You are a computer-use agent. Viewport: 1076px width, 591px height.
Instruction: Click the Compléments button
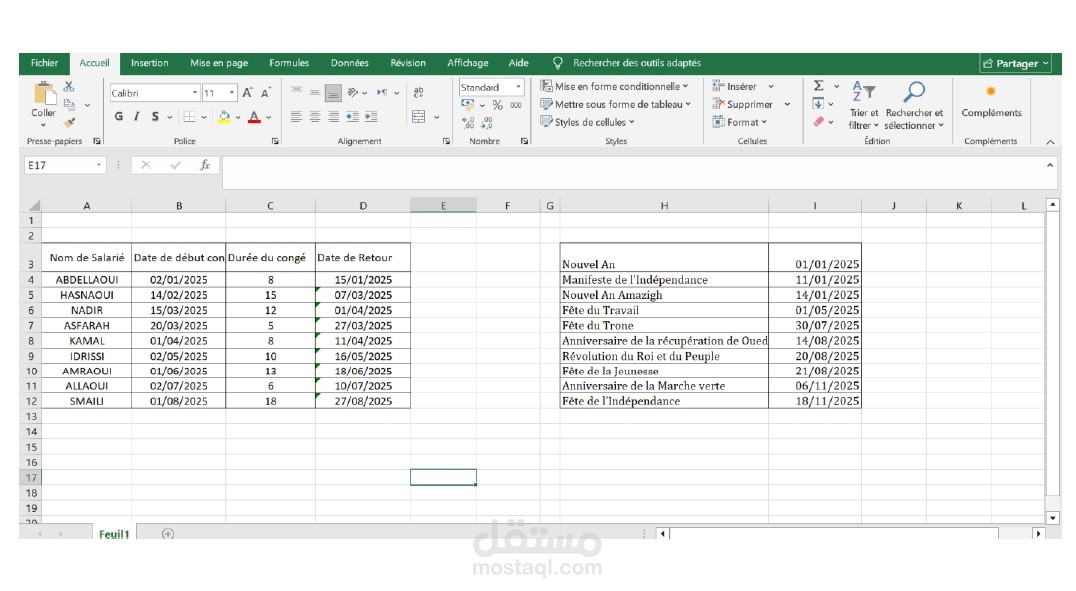coord(991,102)
